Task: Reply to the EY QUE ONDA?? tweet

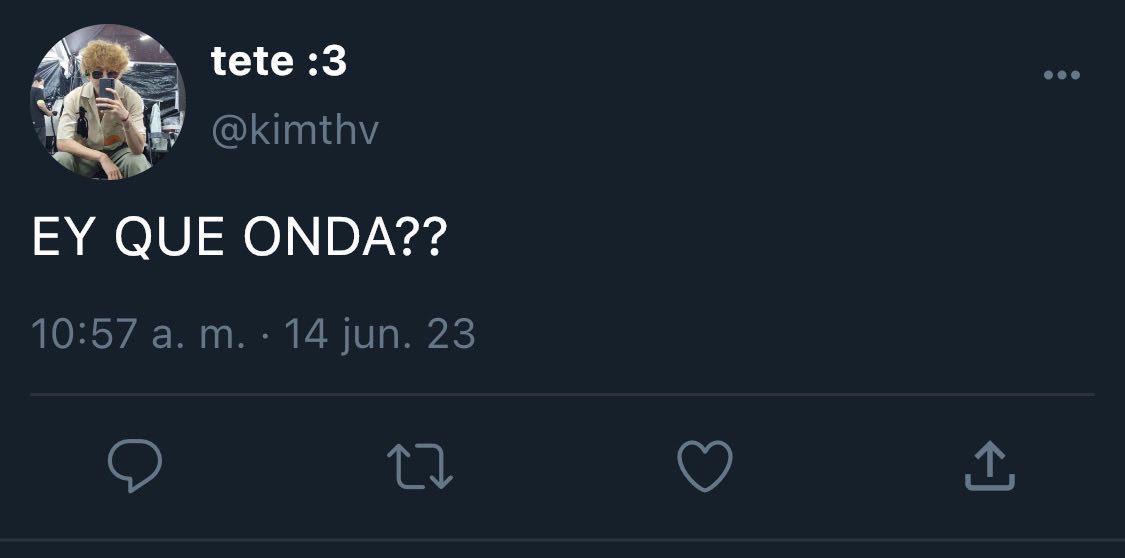Action: click(x=135, y=465)
